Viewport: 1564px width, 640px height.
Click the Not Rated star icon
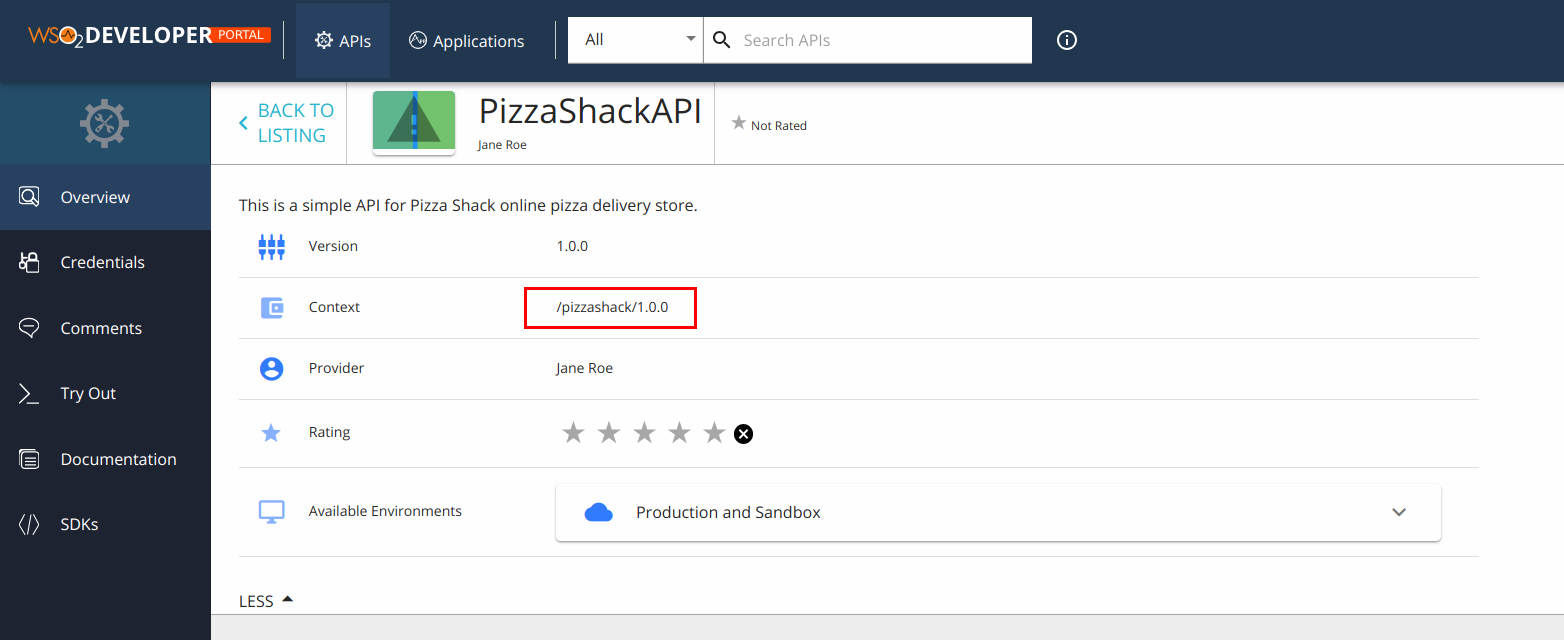tap(739, 123)
